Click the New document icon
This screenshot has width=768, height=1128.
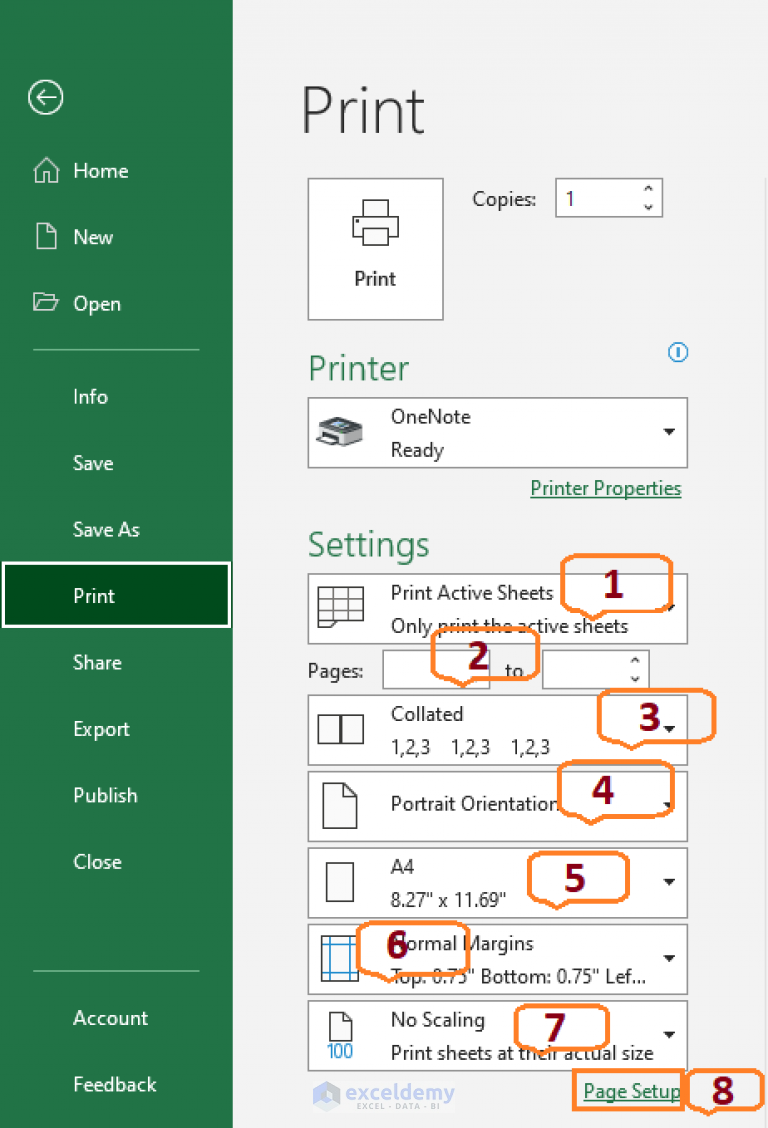pyautogui.click(x=47, y=237)
